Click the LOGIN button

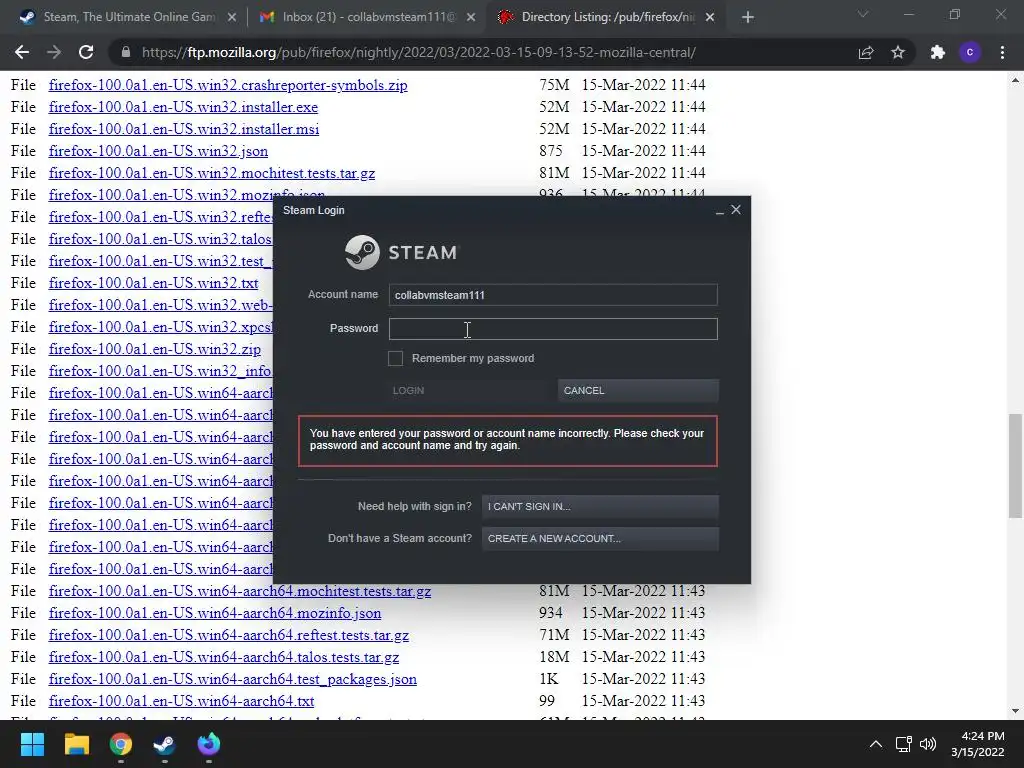coord(470,391)
